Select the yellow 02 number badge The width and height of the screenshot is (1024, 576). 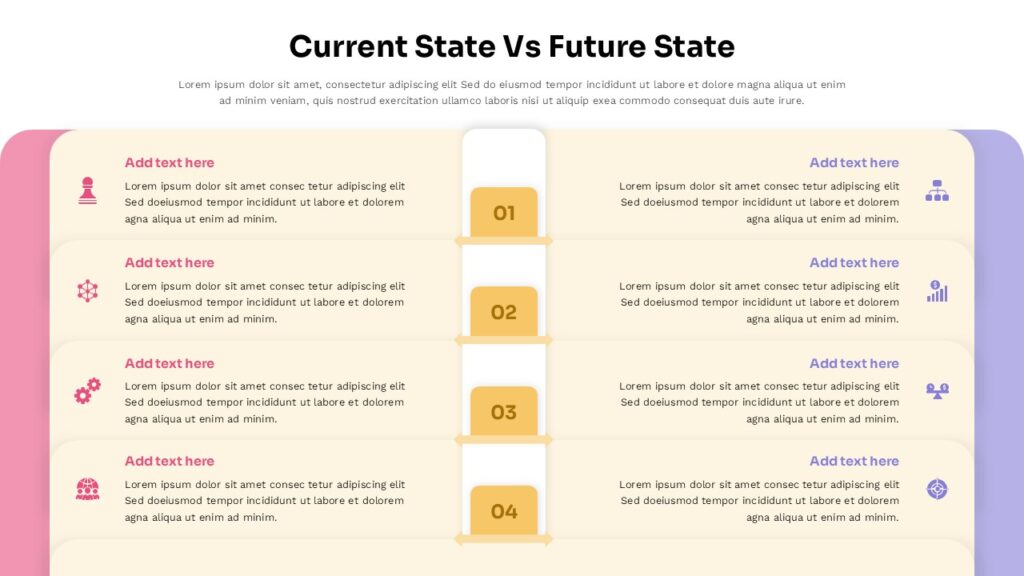point(504,312)
